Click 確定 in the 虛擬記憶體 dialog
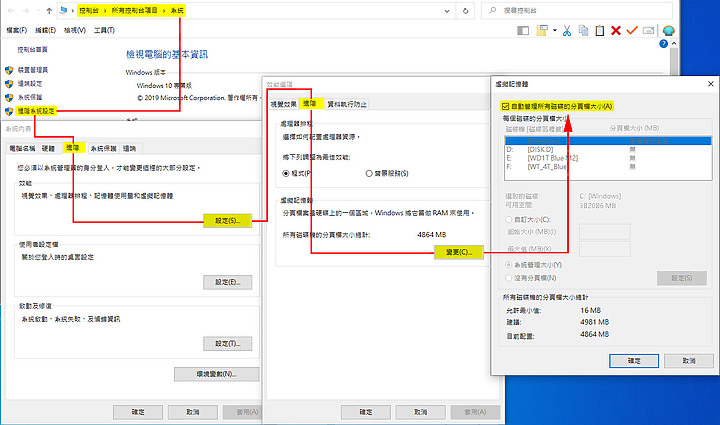The image size is (720, 425). (634, 361)
